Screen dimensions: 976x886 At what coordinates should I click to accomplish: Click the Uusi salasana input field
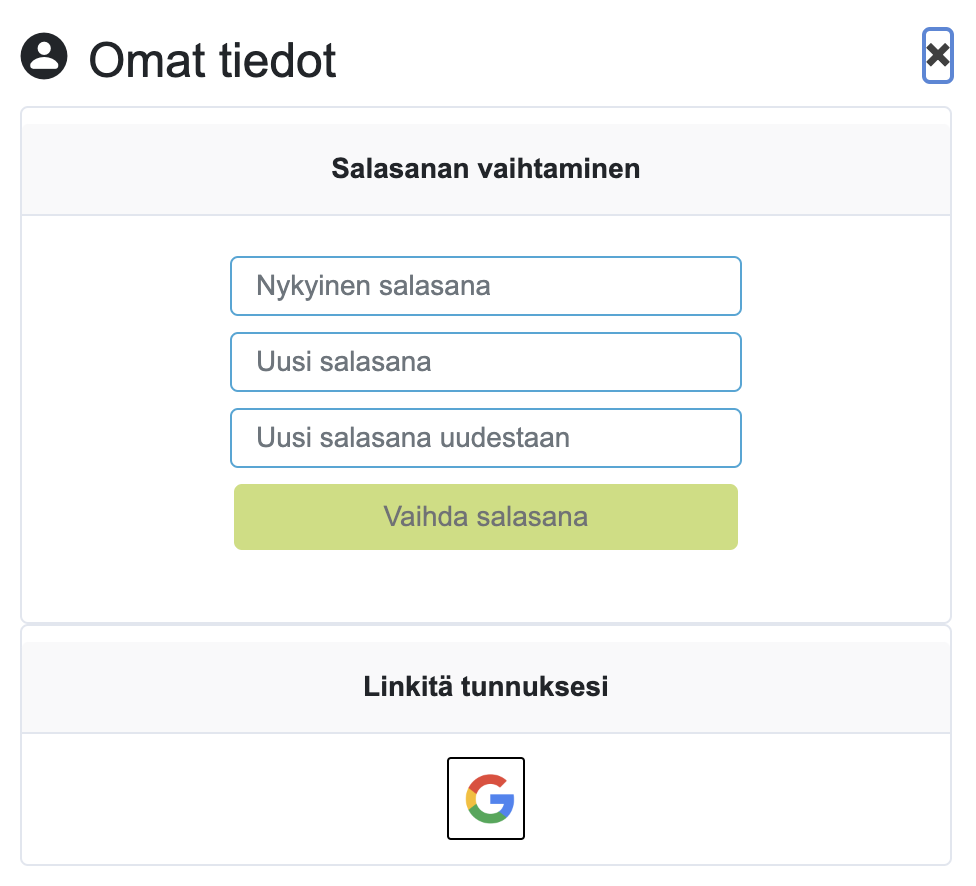click(x=486, y=362)
